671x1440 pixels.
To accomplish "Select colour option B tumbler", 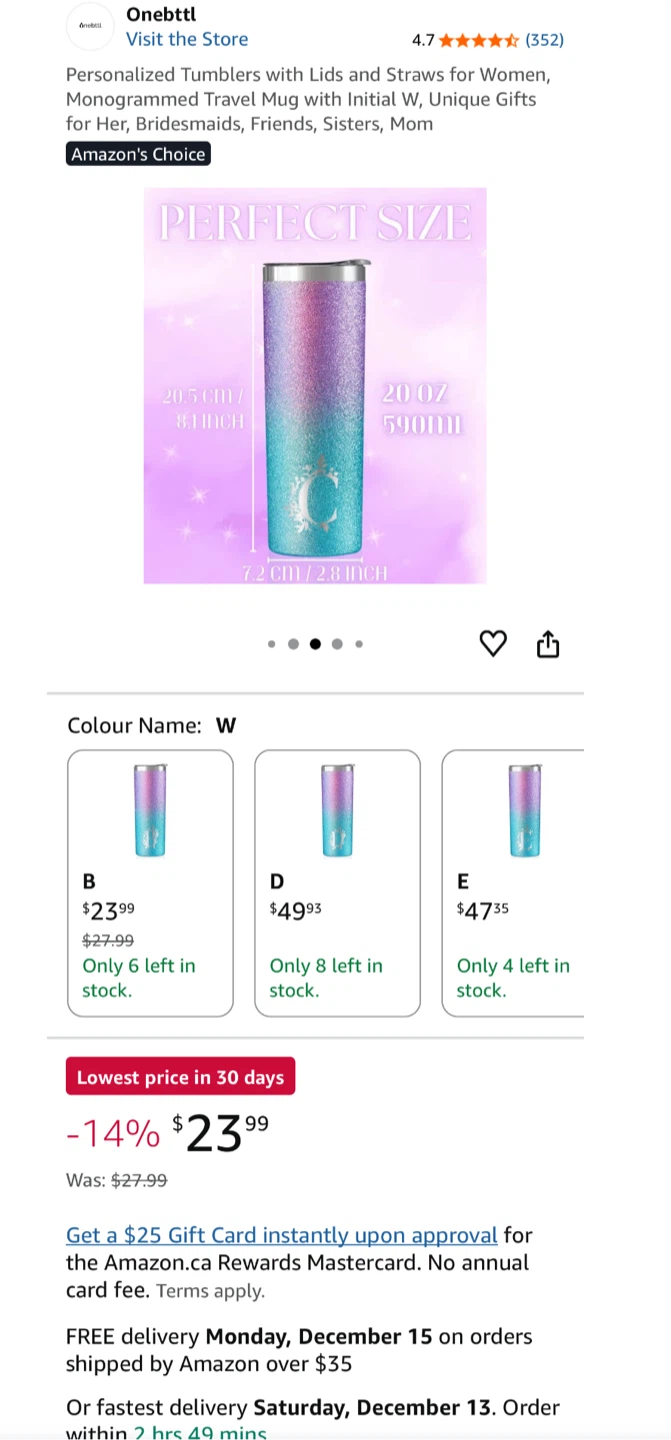I will (150, 883).
